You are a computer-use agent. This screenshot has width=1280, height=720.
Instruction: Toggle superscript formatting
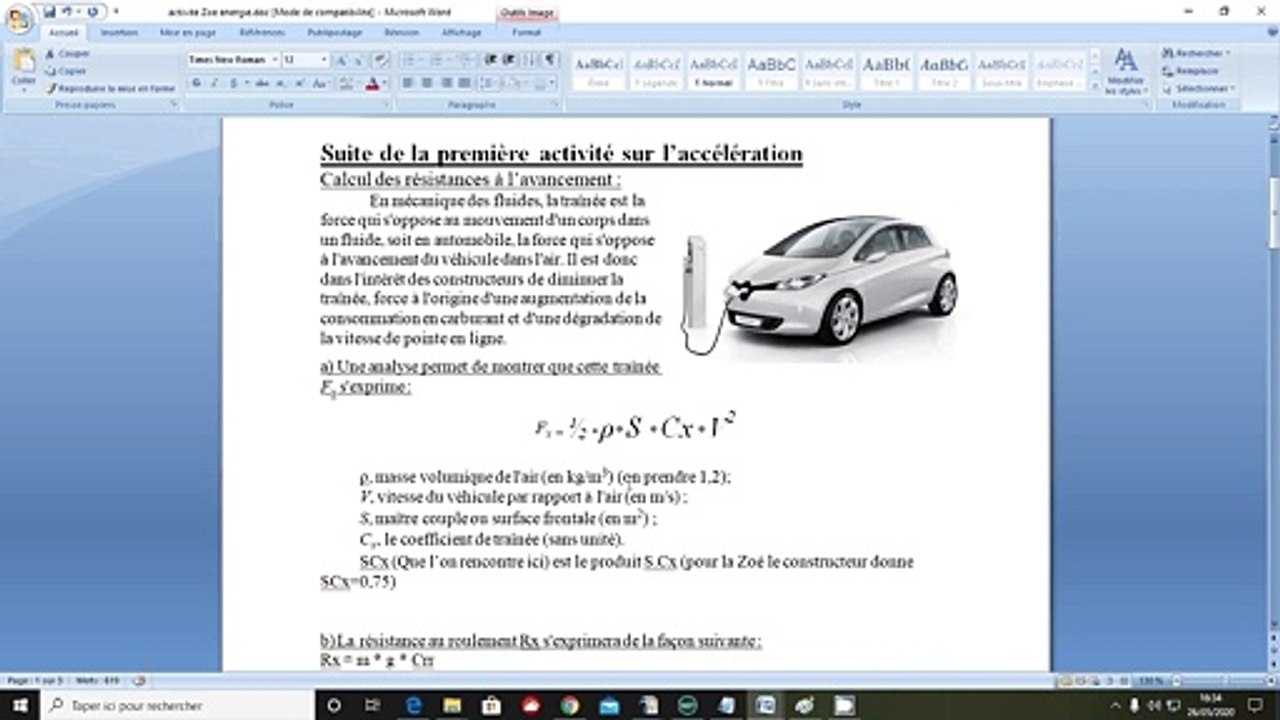pyautogui.click(x=298, y=83)
